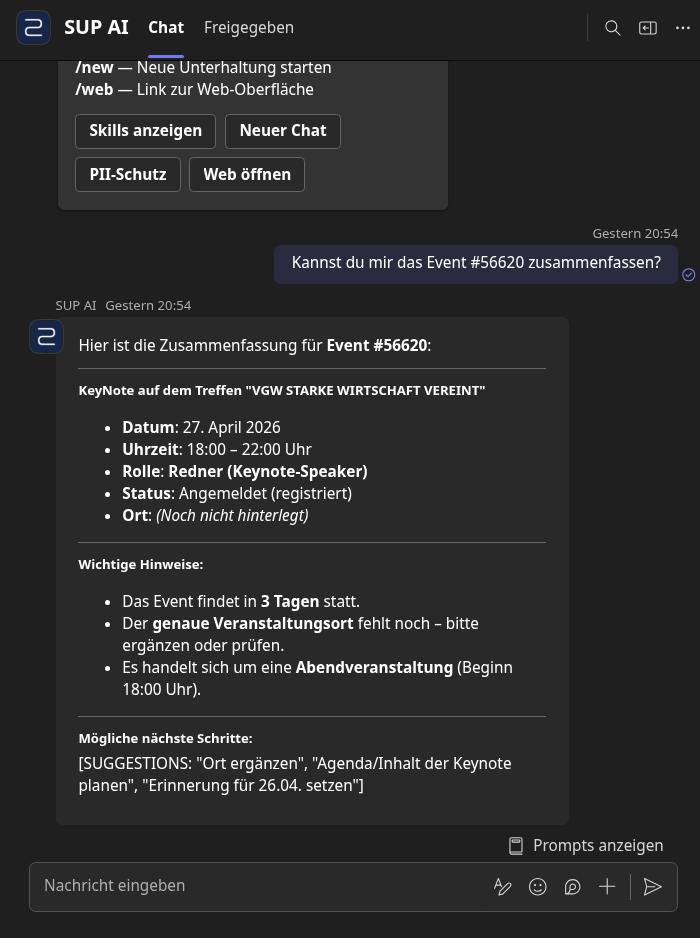The image size is (700, 938).
Task: Open the emoji picker smiley icon
Action: coord(538,887)
